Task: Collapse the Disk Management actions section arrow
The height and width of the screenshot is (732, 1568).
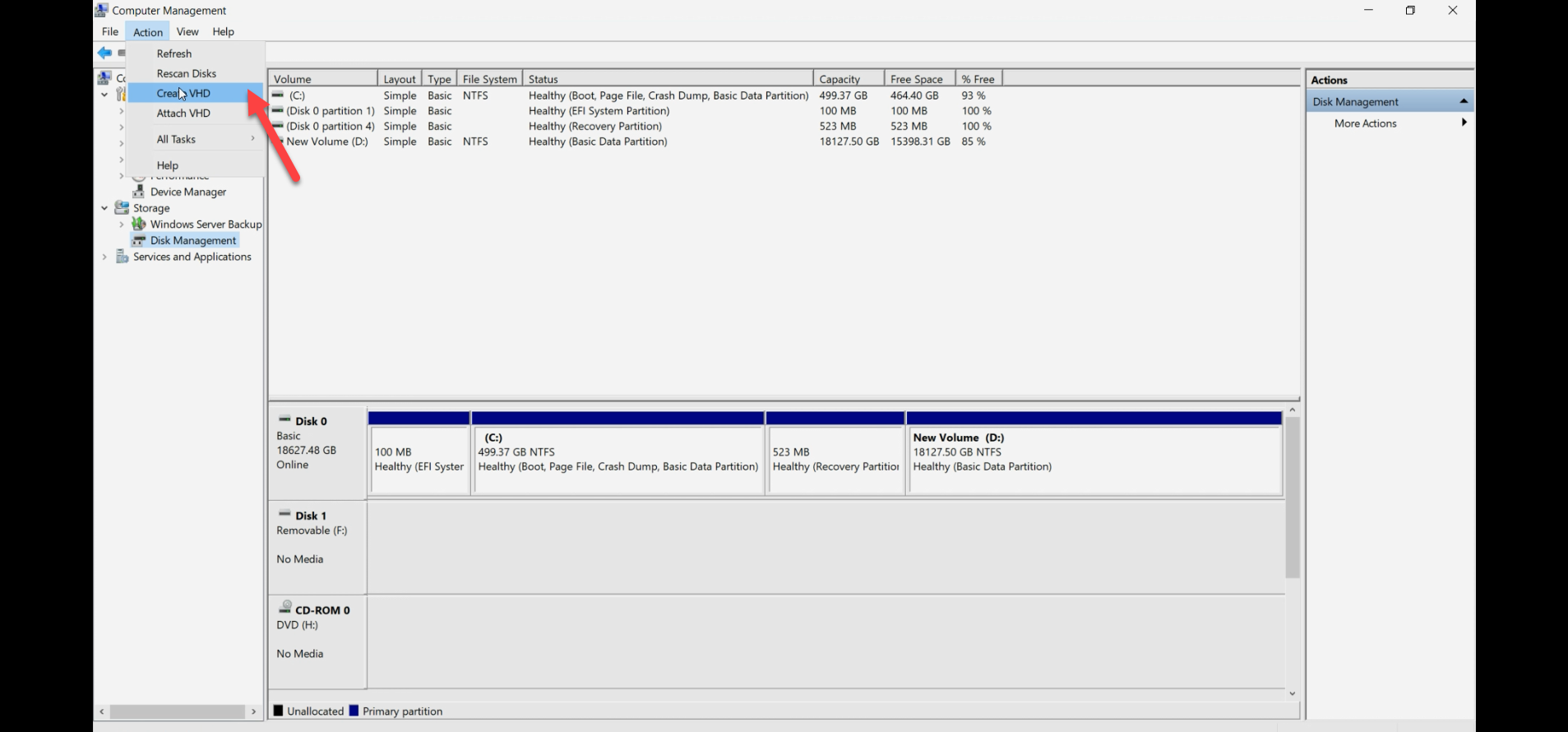Action: [x=1464, y=101]
